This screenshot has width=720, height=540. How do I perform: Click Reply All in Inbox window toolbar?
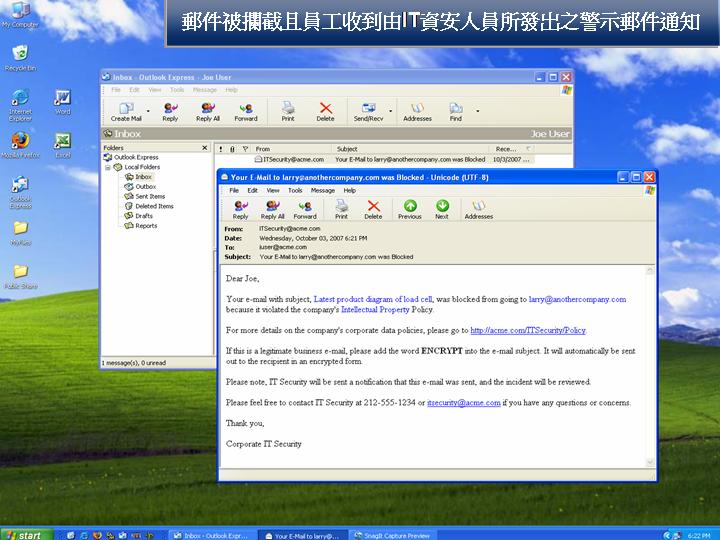click(208, 112)
